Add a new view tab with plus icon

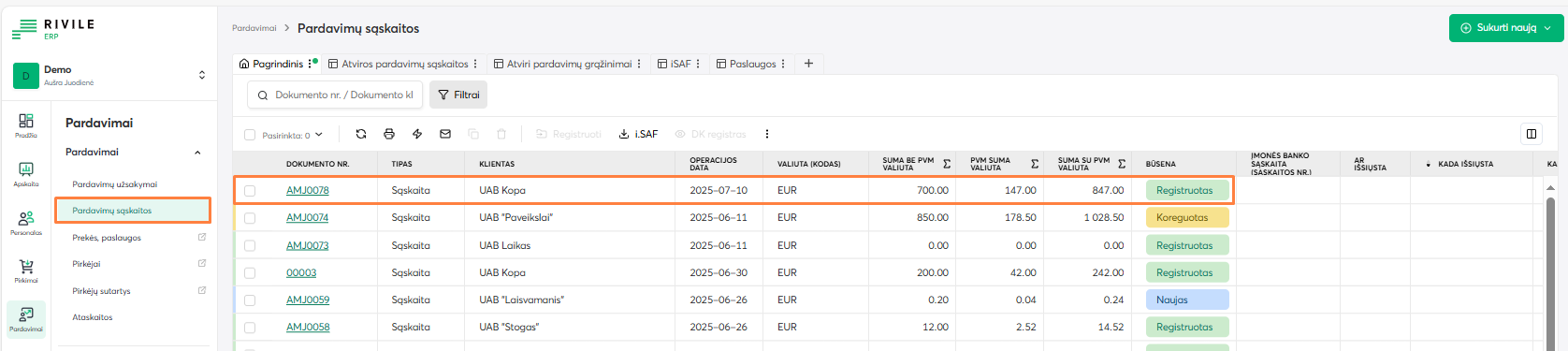click(x=808, y=64)
